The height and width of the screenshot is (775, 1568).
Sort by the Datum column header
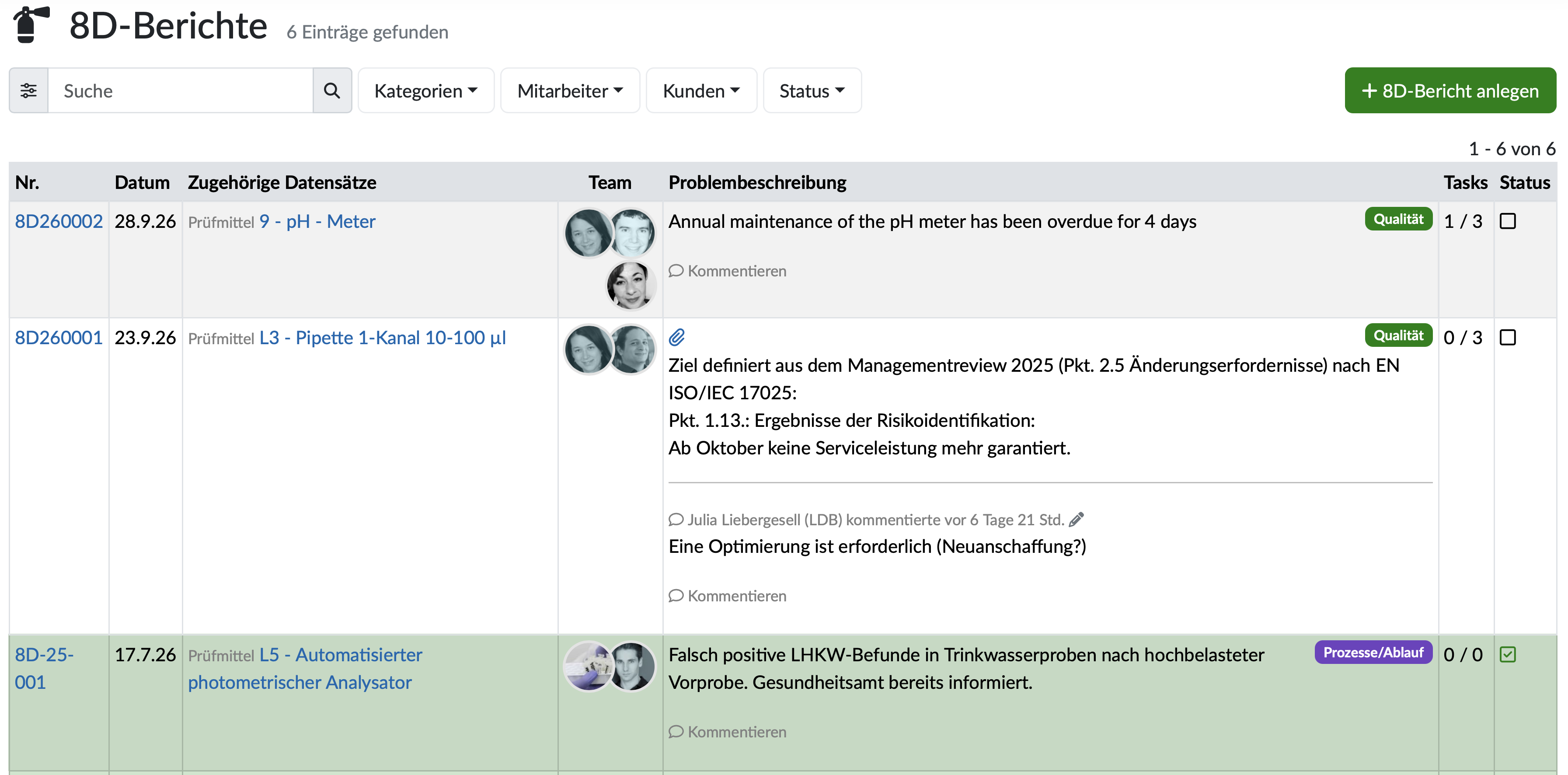(x=142, y=182)
